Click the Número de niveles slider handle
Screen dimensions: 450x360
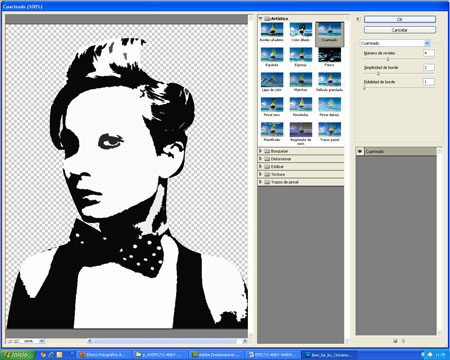point(388,59)
